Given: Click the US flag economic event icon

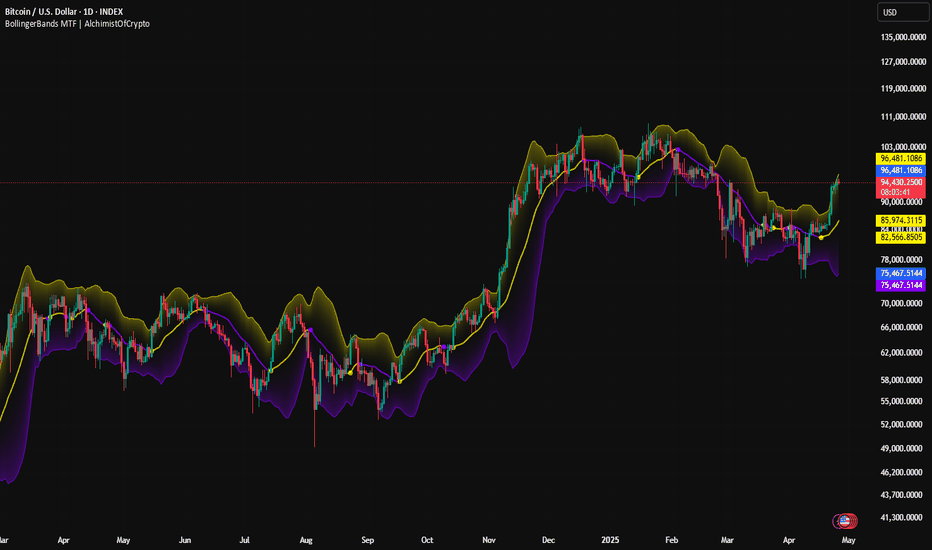Looking at the screenshot, I should click(845, 521).
